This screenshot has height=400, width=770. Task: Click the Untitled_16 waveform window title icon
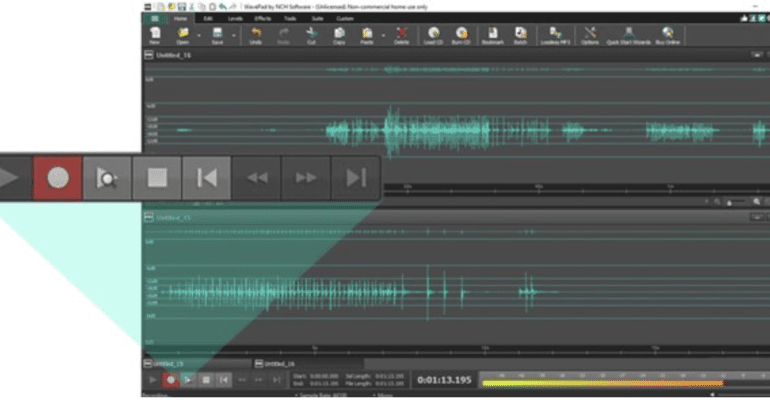point(149,55)
